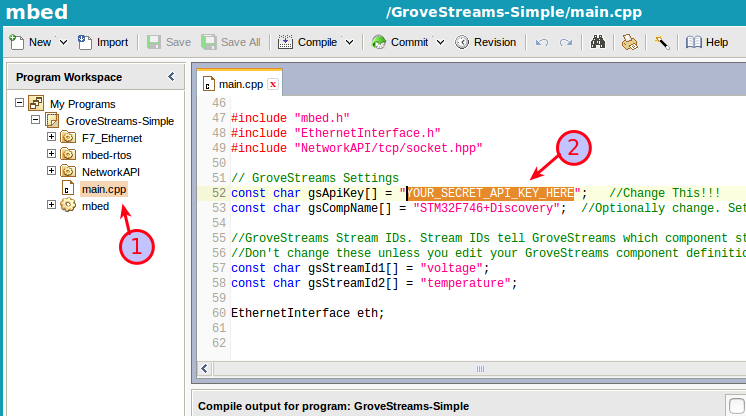Expand the mbed-rtos library node
Viewport: 746px width, 416px height.
click(x=52, y=154)
